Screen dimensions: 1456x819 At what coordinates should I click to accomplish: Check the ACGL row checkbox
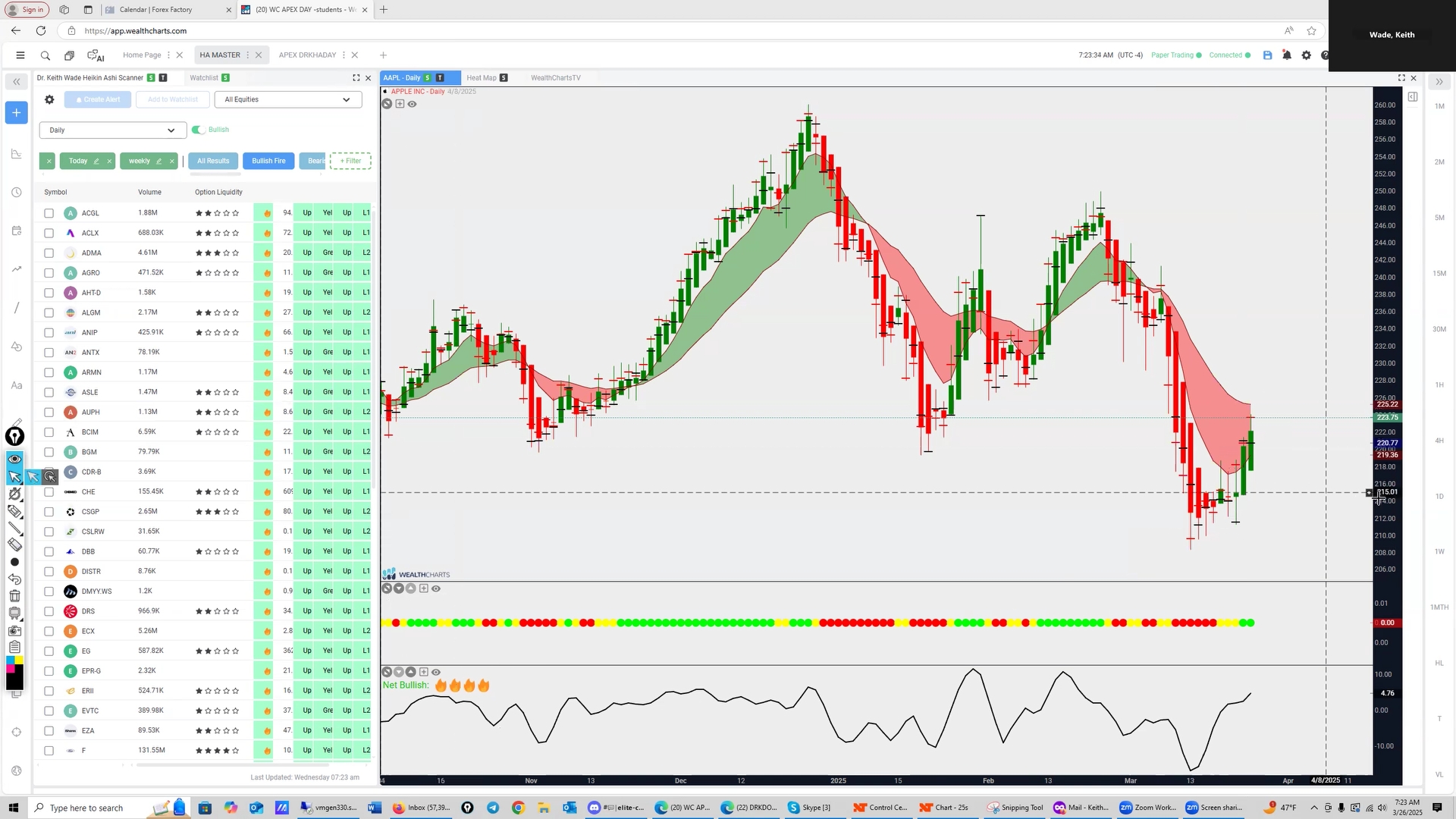tap(49, 213)
